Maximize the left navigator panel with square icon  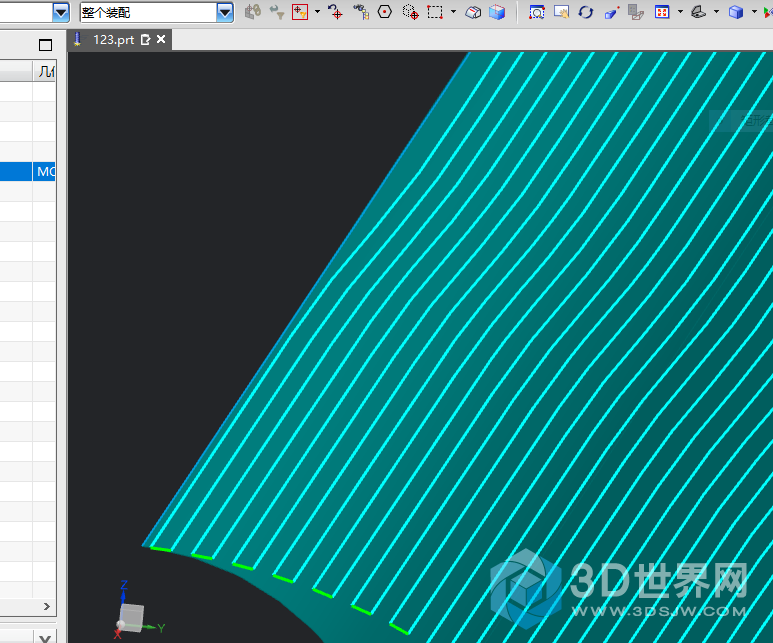pos(45,45)
